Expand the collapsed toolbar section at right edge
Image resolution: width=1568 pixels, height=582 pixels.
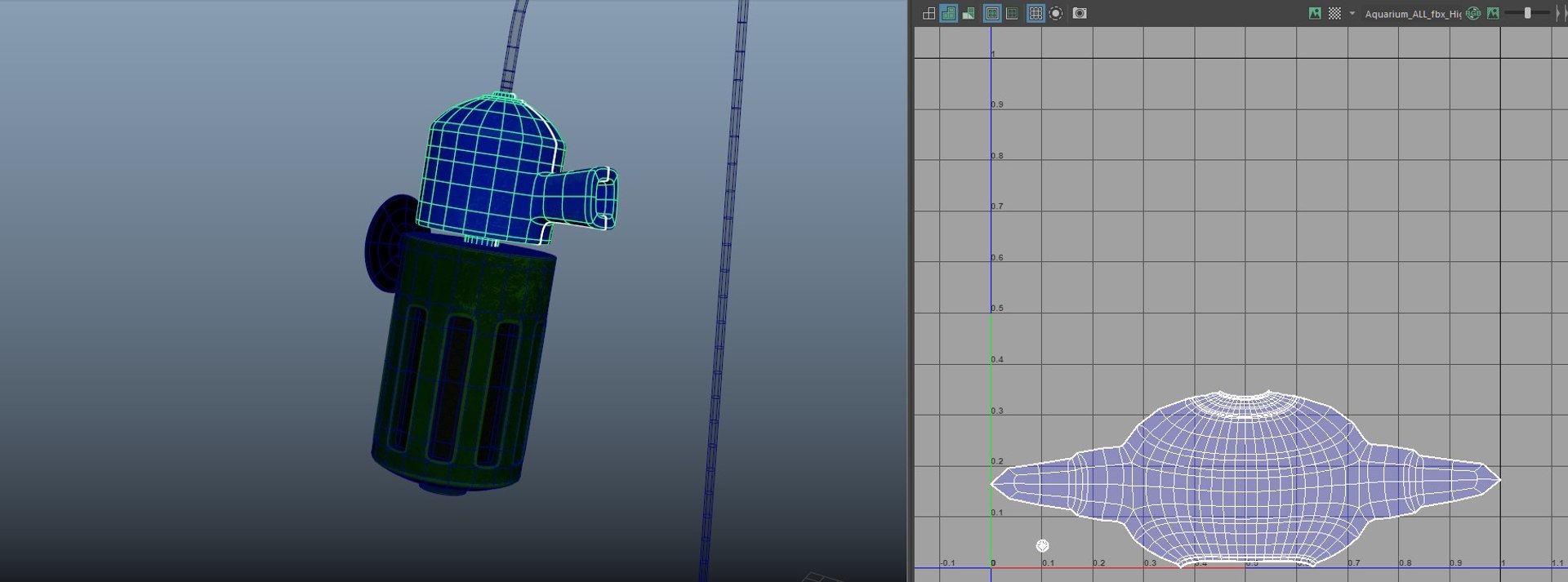pos(1558,14)
